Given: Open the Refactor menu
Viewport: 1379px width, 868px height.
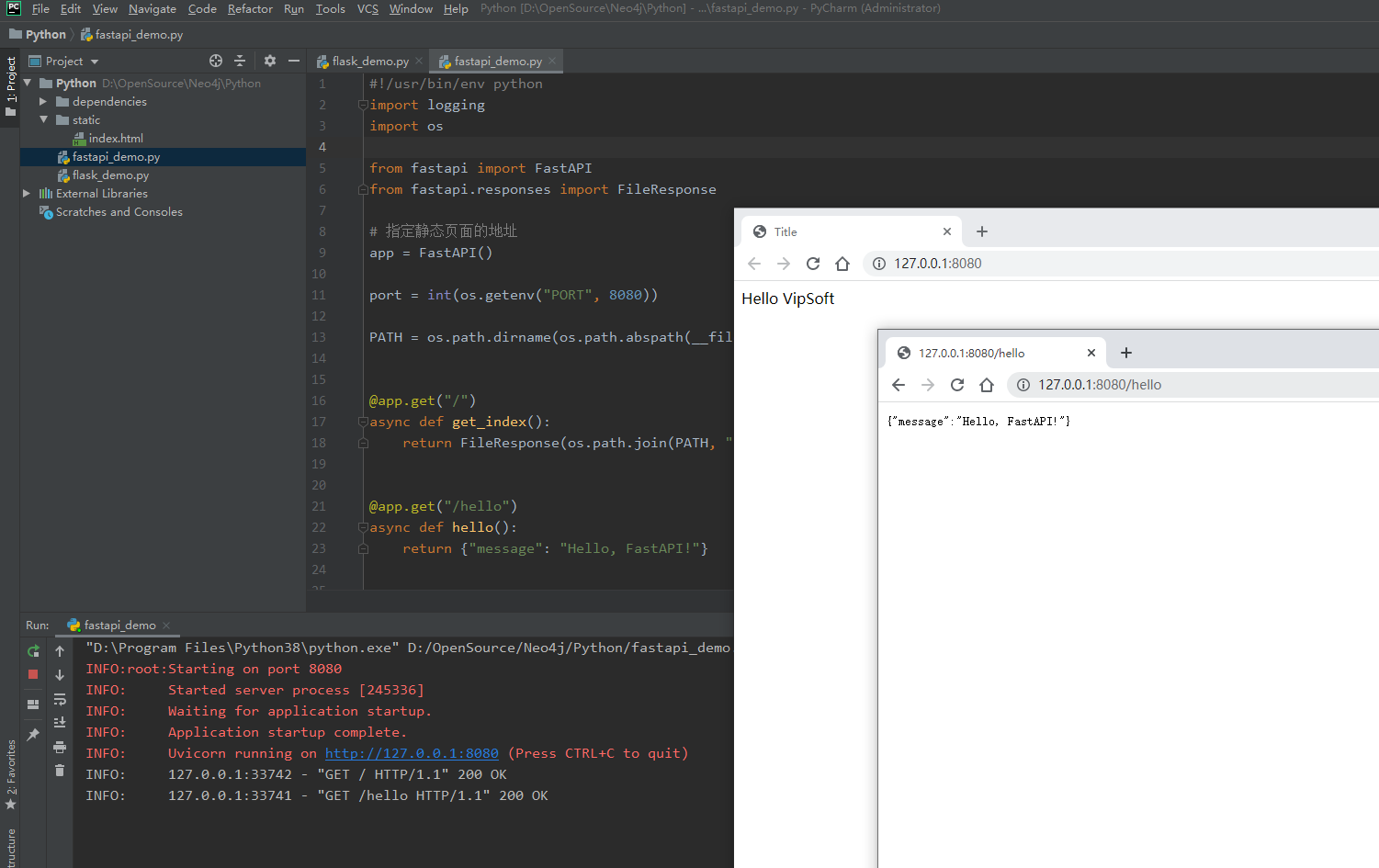Looking at the screenshot, I should tap(250, 9).
